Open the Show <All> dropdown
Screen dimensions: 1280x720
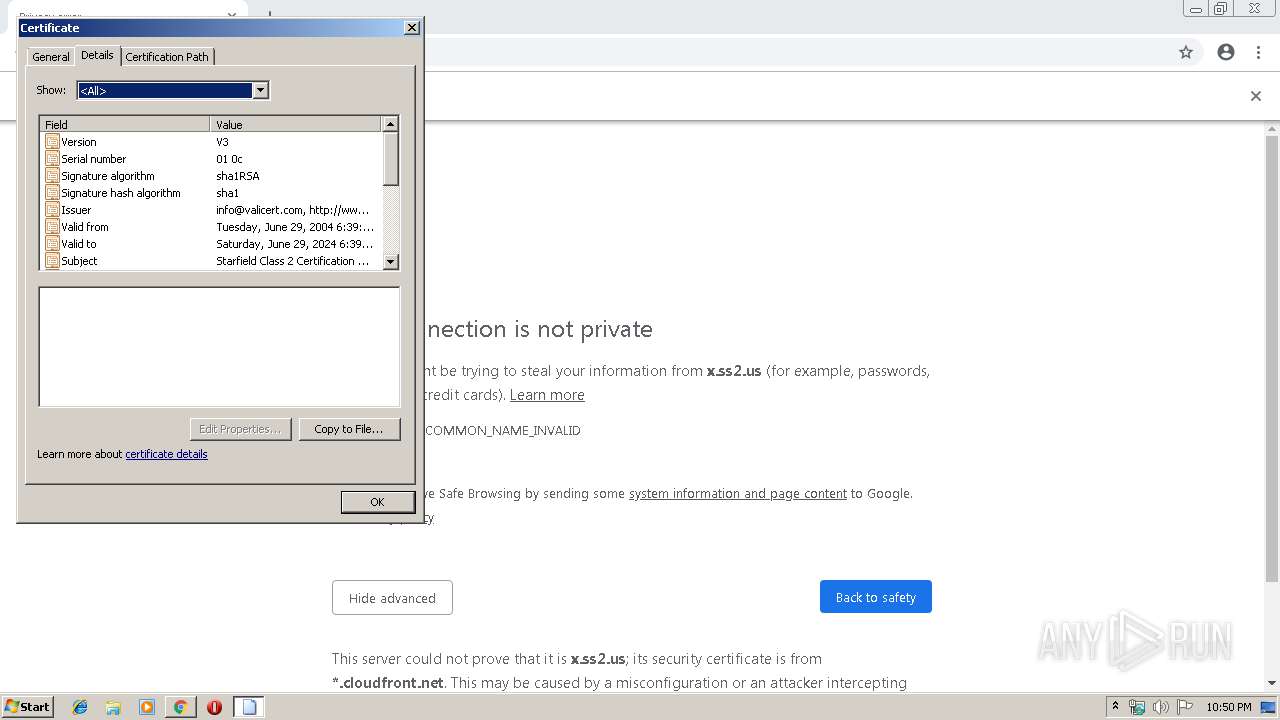pos(172,90)
